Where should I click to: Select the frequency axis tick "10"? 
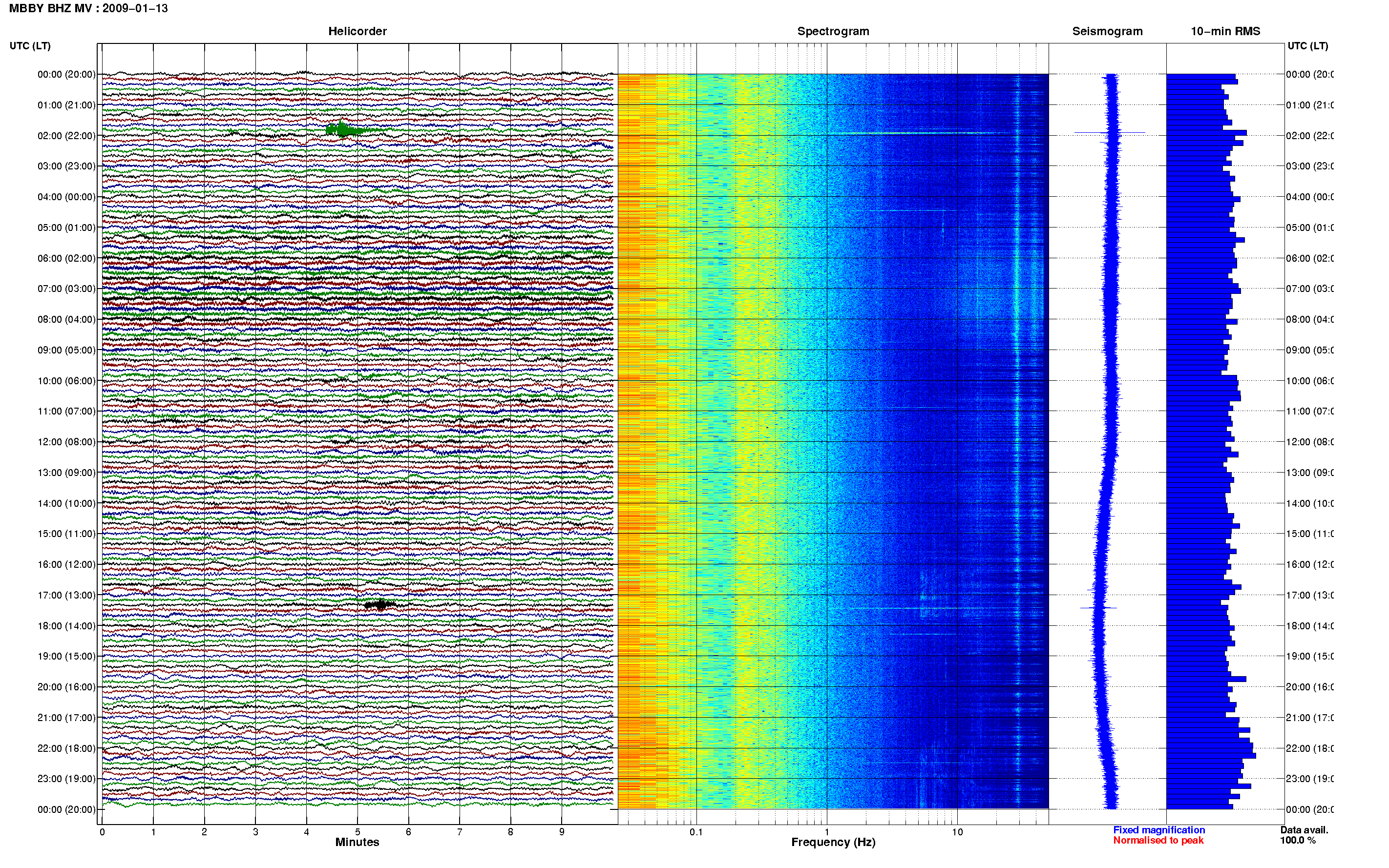click(x=957, y=832)
